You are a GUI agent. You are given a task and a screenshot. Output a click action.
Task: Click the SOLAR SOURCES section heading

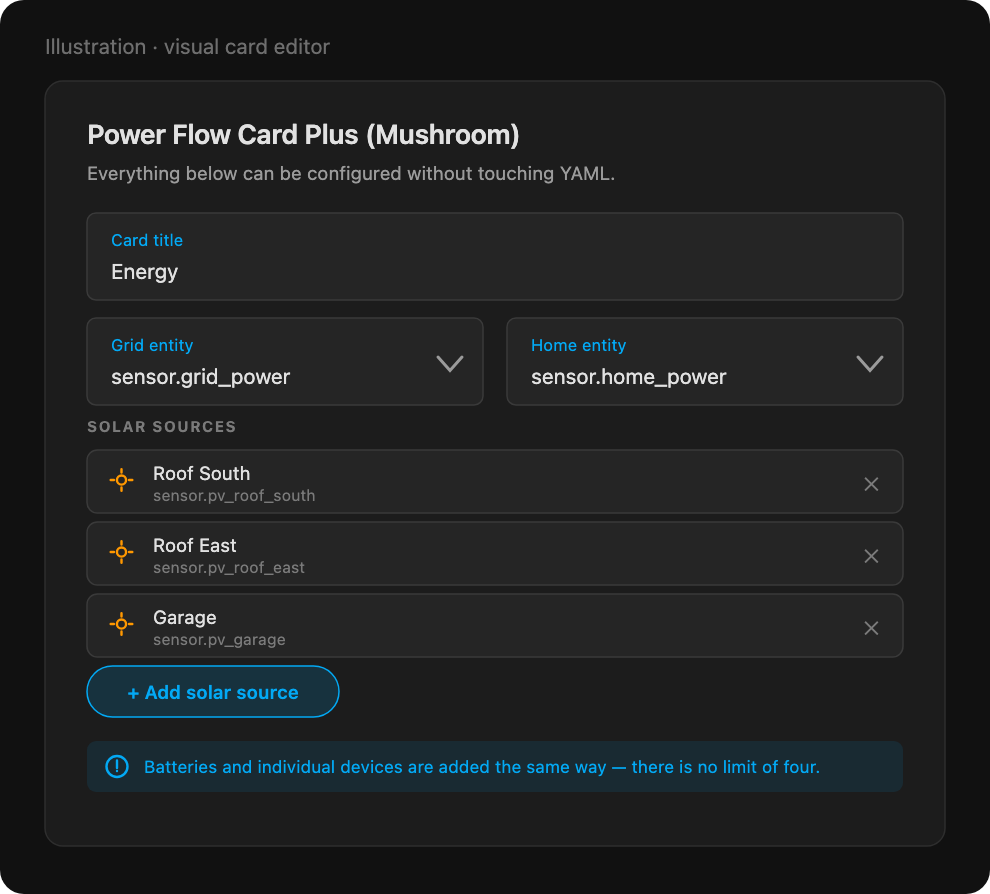(162, 427)
